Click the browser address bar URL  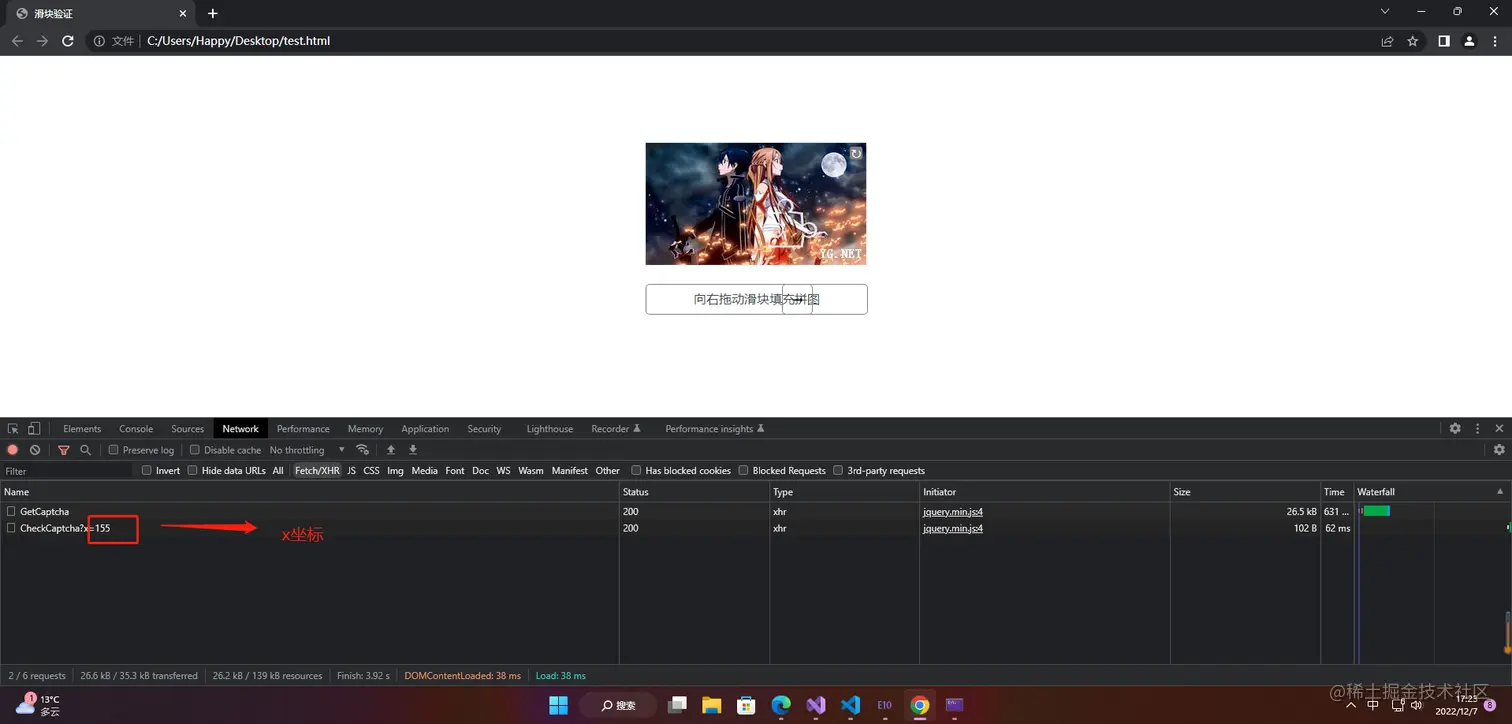tap(238, 41)
